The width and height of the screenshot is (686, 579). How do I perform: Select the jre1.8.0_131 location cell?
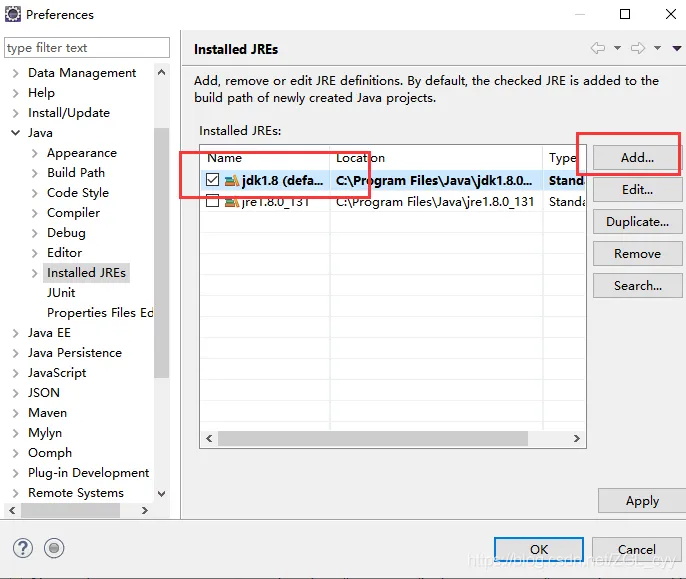click(435, 202)
